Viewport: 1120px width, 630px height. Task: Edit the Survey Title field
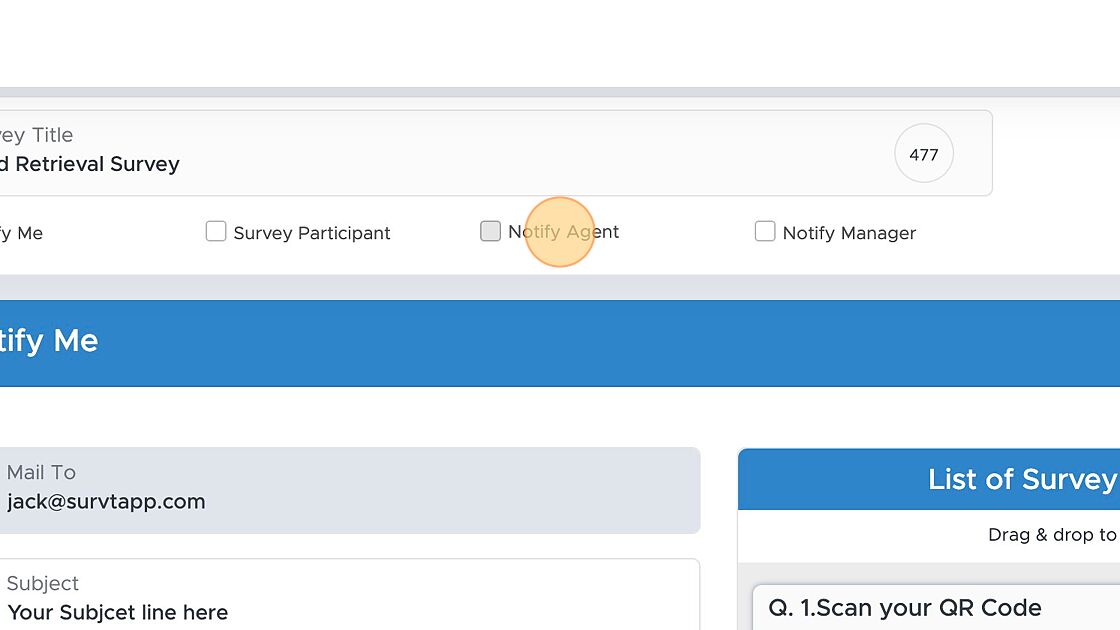(x=496, y=153)
